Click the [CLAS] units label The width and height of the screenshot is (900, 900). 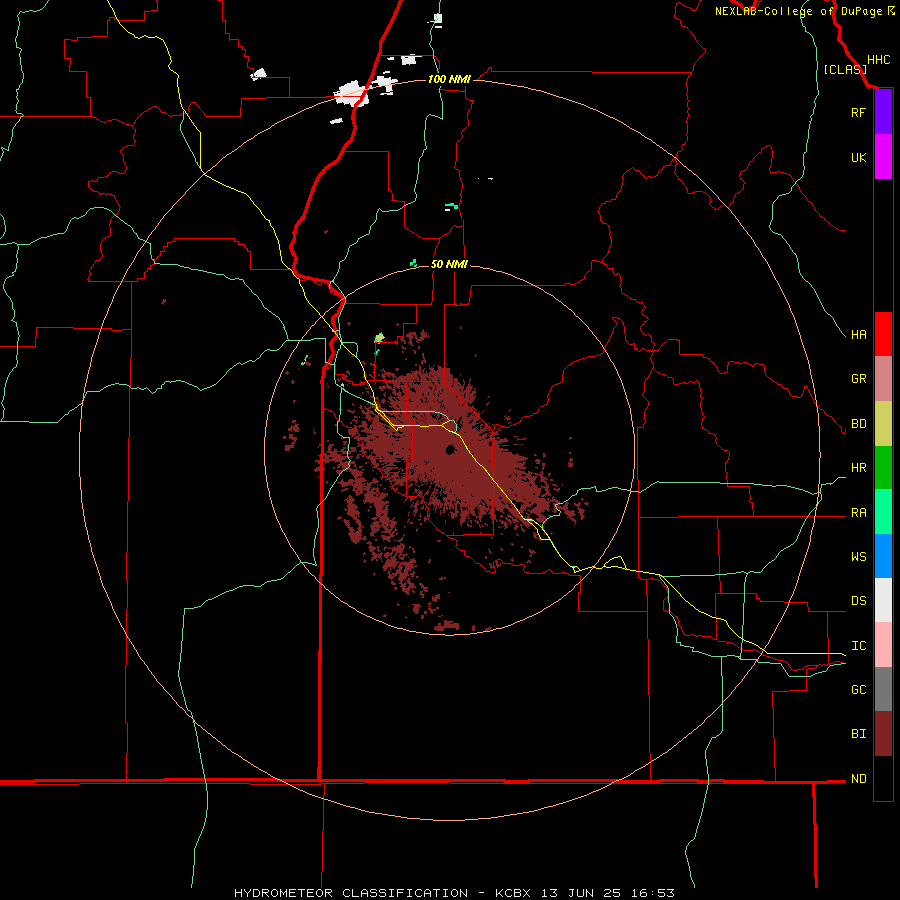point(845,70)
